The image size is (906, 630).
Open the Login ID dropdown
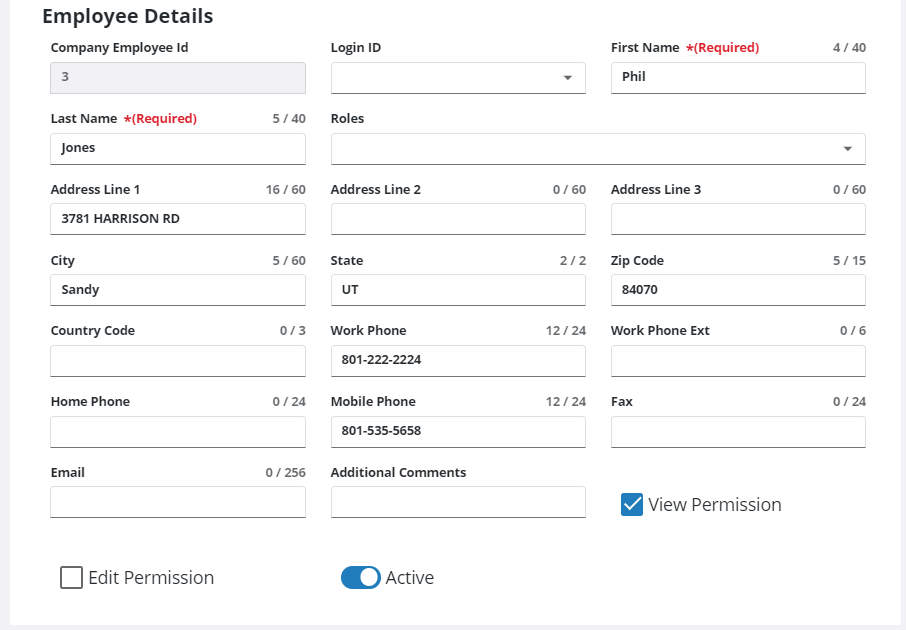458,78
